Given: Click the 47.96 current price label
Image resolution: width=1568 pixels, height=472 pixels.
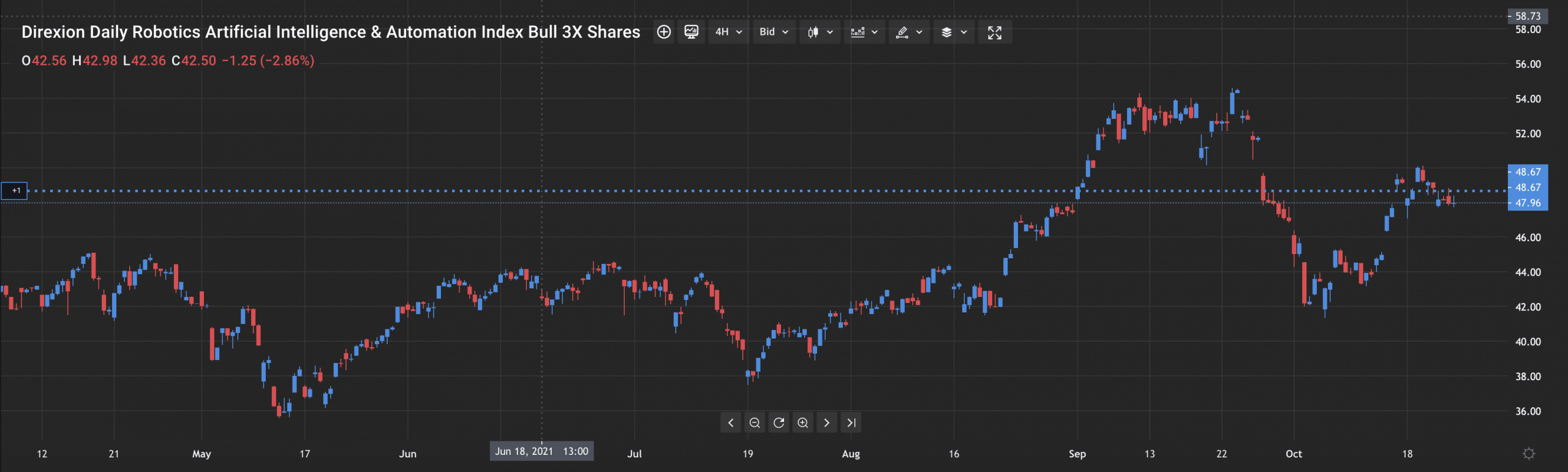Looking at the screenshot, I should pos(1528,203).
